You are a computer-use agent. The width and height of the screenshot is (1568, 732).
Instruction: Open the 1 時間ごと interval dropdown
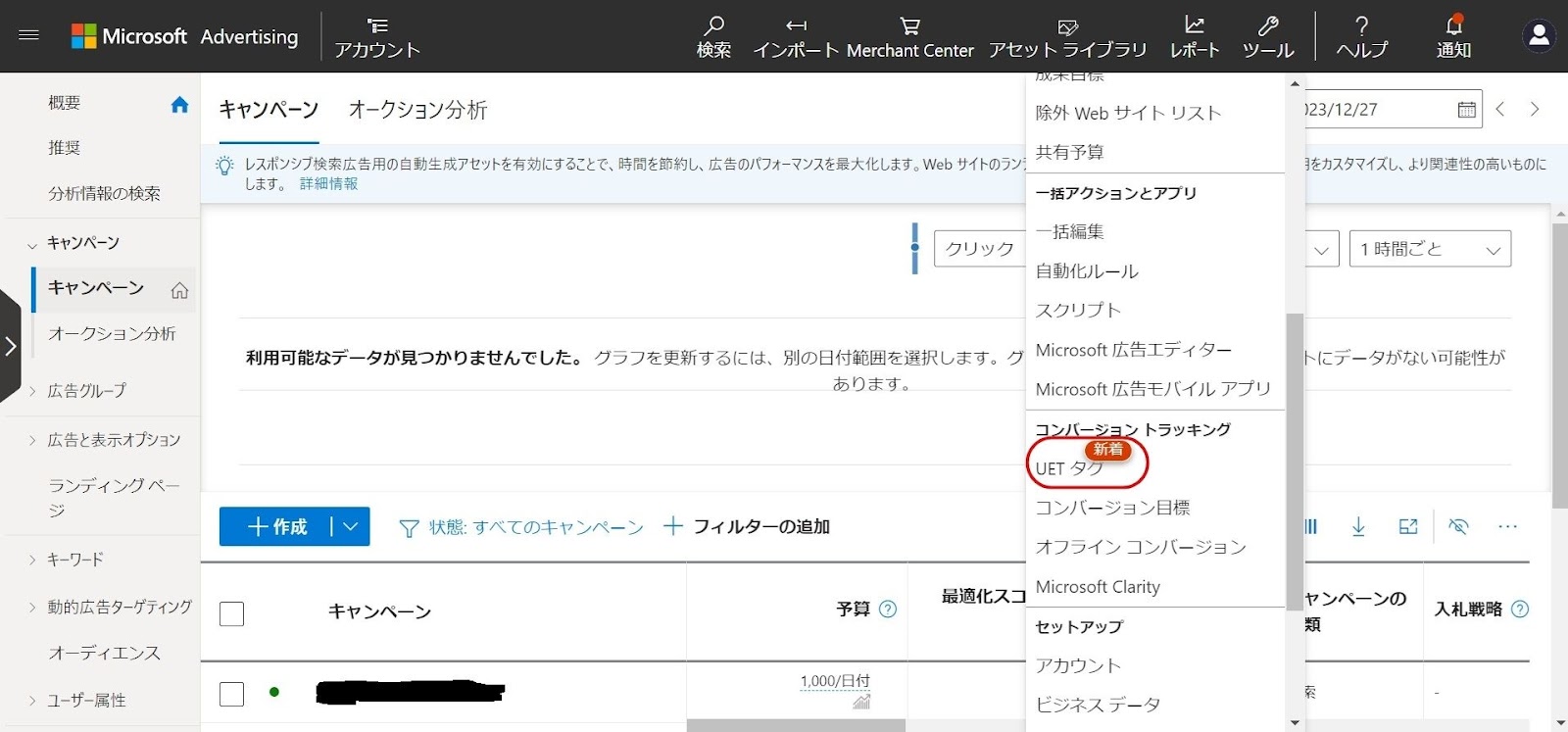[x=1430, y=249]
